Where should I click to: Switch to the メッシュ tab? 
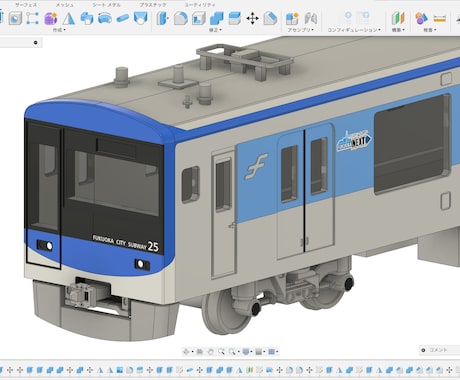point(64,5)
